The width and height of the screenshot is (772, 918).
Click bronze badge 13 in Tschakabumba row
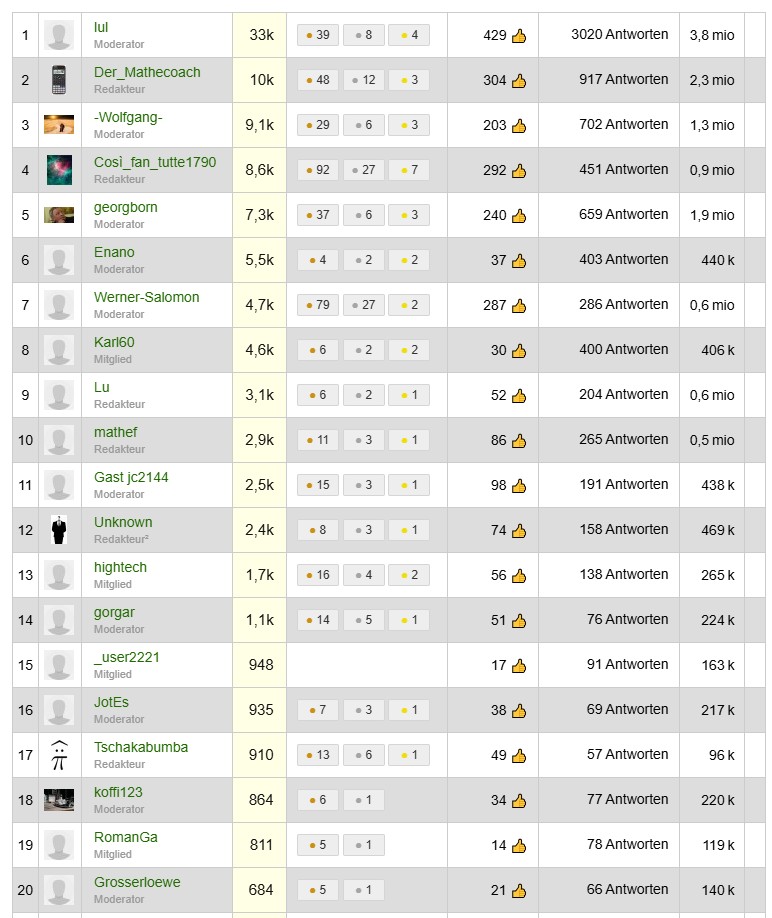click(318, 755)
